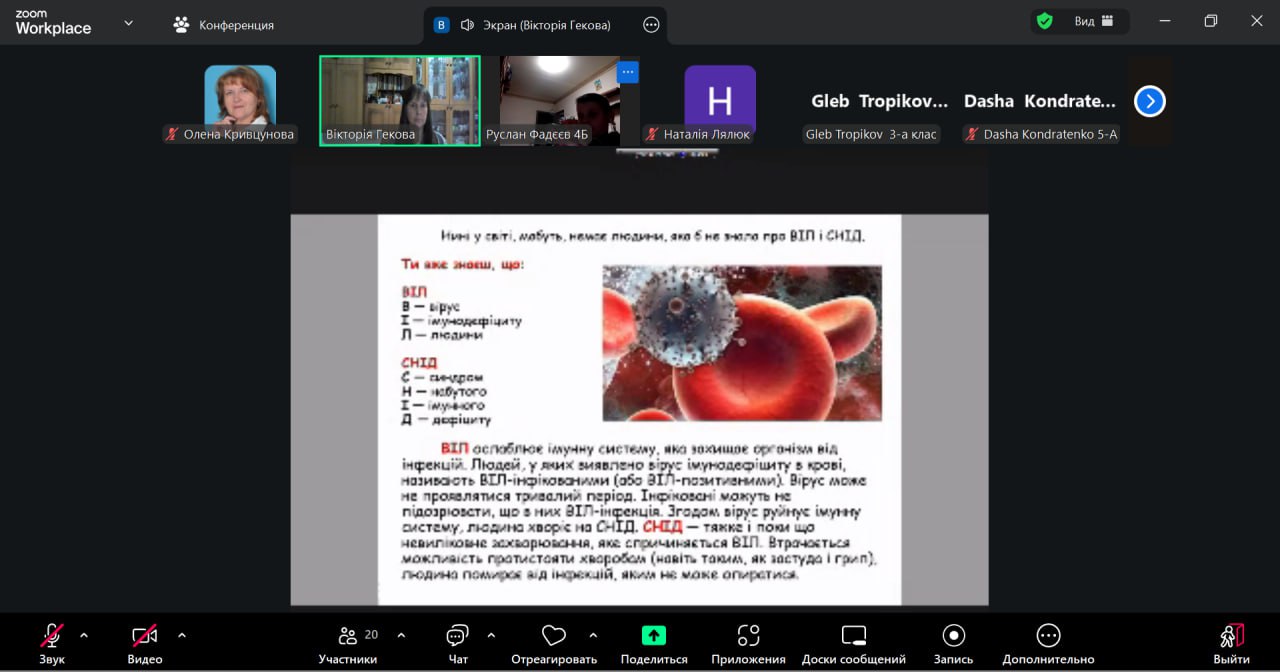
Task: Expand video settings arrow next to Видео
Action: 182,635
